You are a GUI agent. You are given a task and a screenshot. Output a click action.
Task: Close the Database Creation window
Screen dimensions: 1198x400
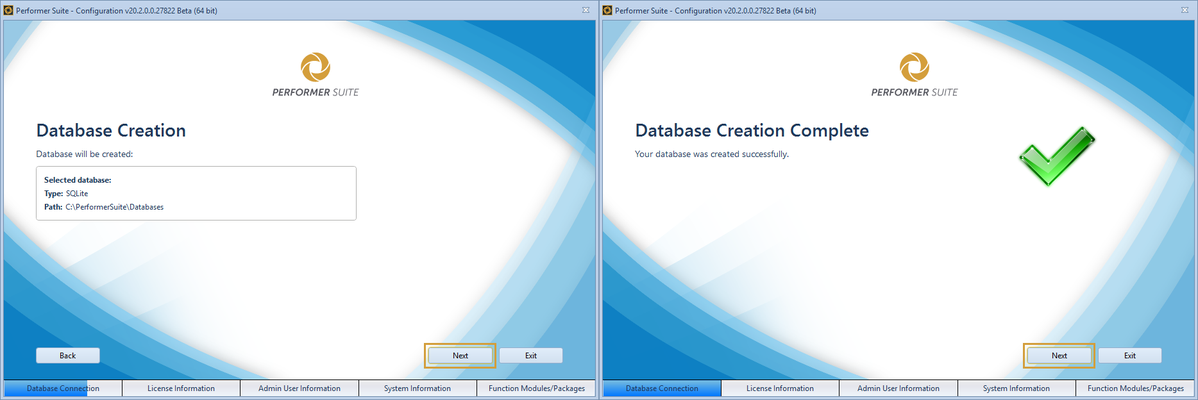(x=586, y=9)
